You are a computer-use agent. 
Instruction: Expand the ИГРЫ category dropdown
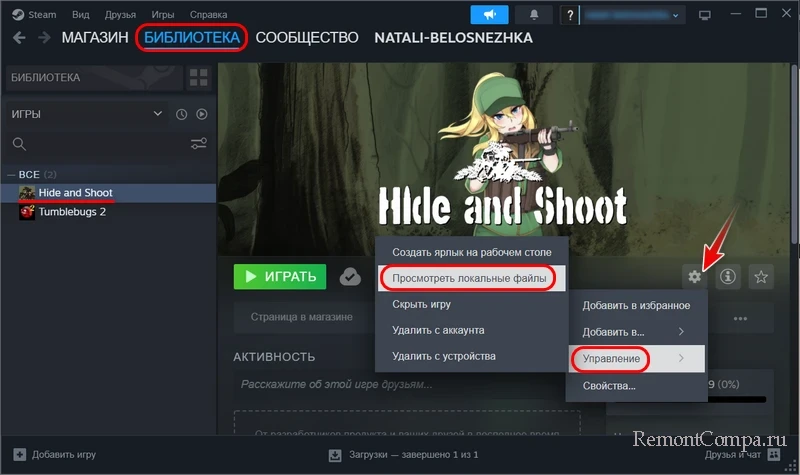(x=157, y=115)
